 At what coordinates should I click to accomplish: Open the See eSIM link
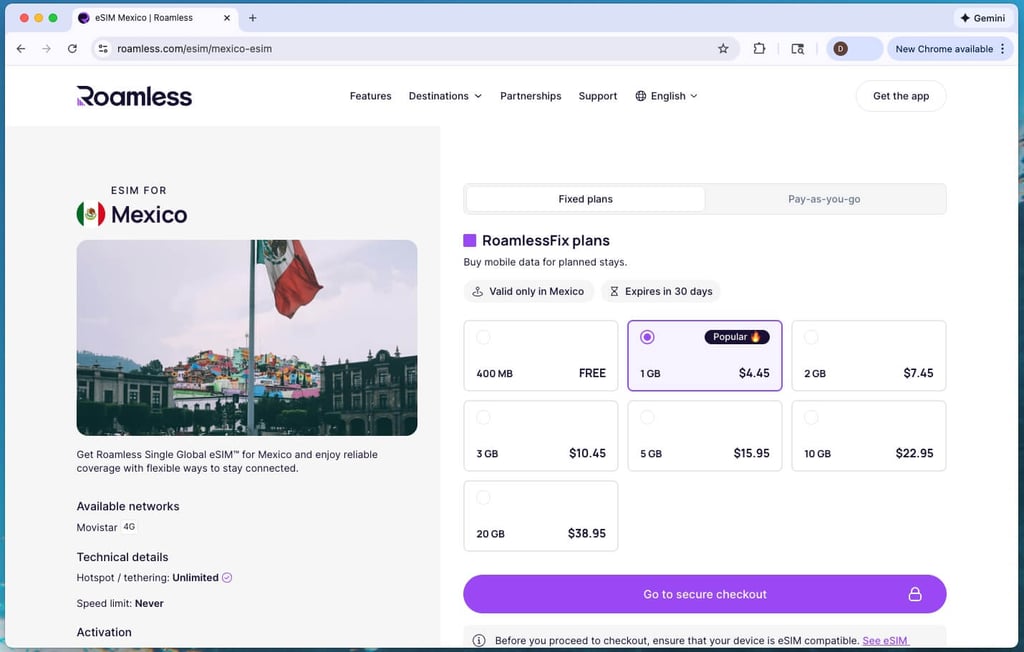885,640
